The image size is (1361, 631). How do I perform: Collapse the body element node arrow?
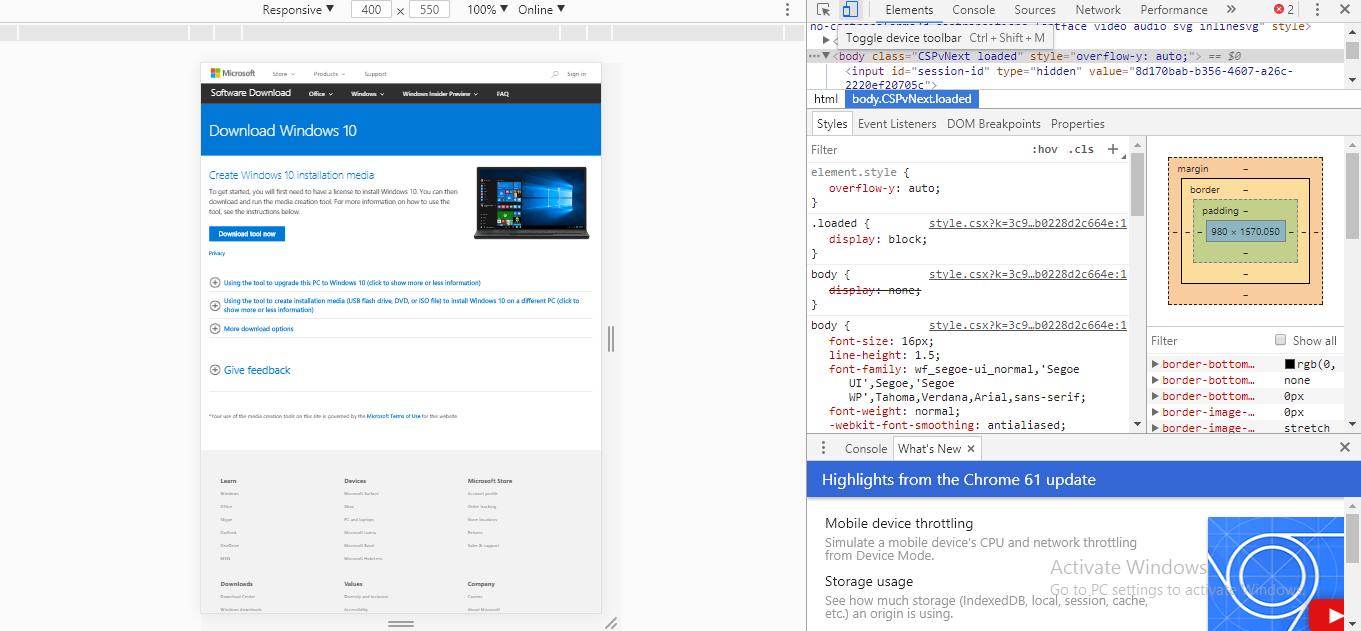[826, 57]
